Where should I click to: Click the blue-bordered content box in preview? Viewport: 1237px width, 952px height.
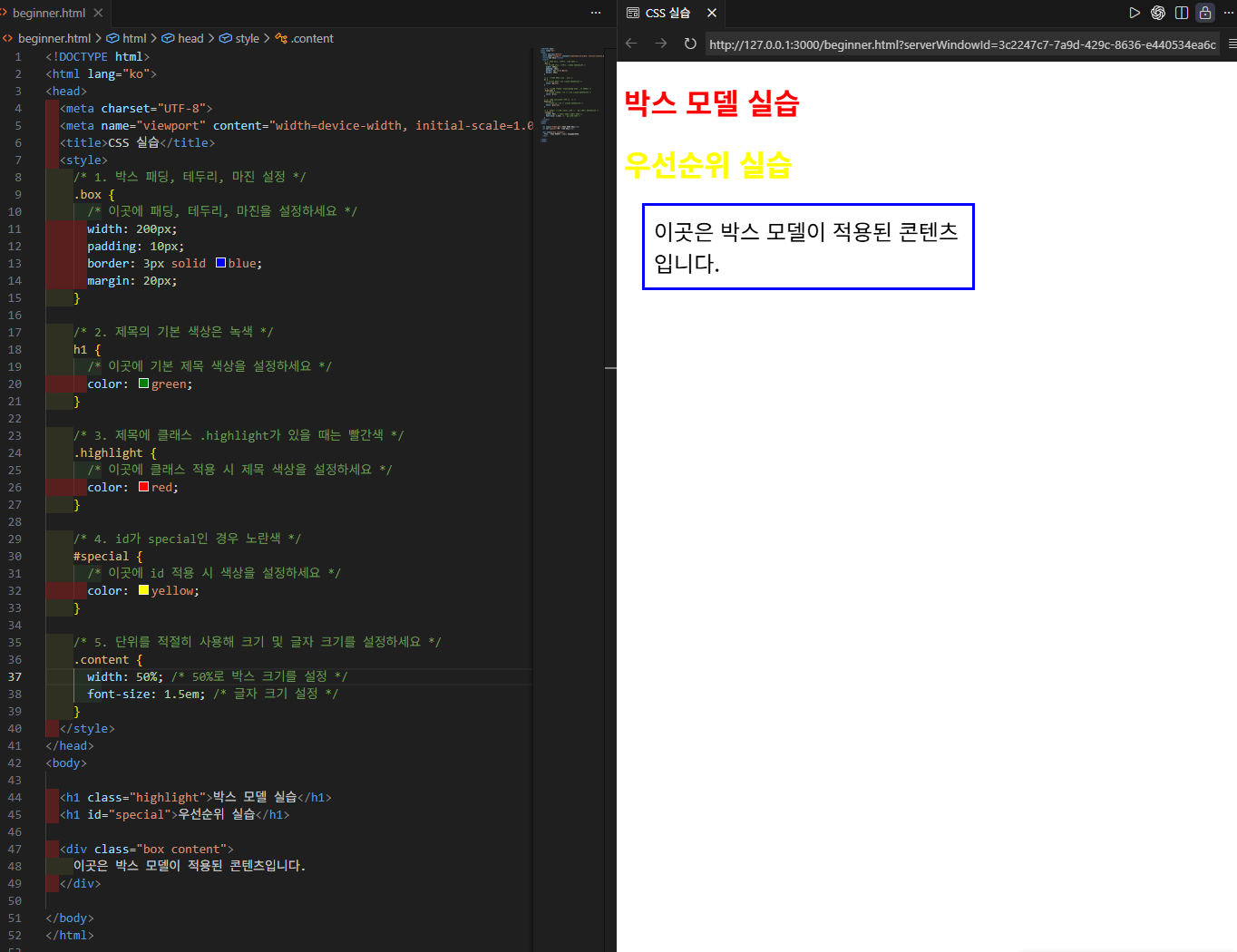tap(808, 247)
